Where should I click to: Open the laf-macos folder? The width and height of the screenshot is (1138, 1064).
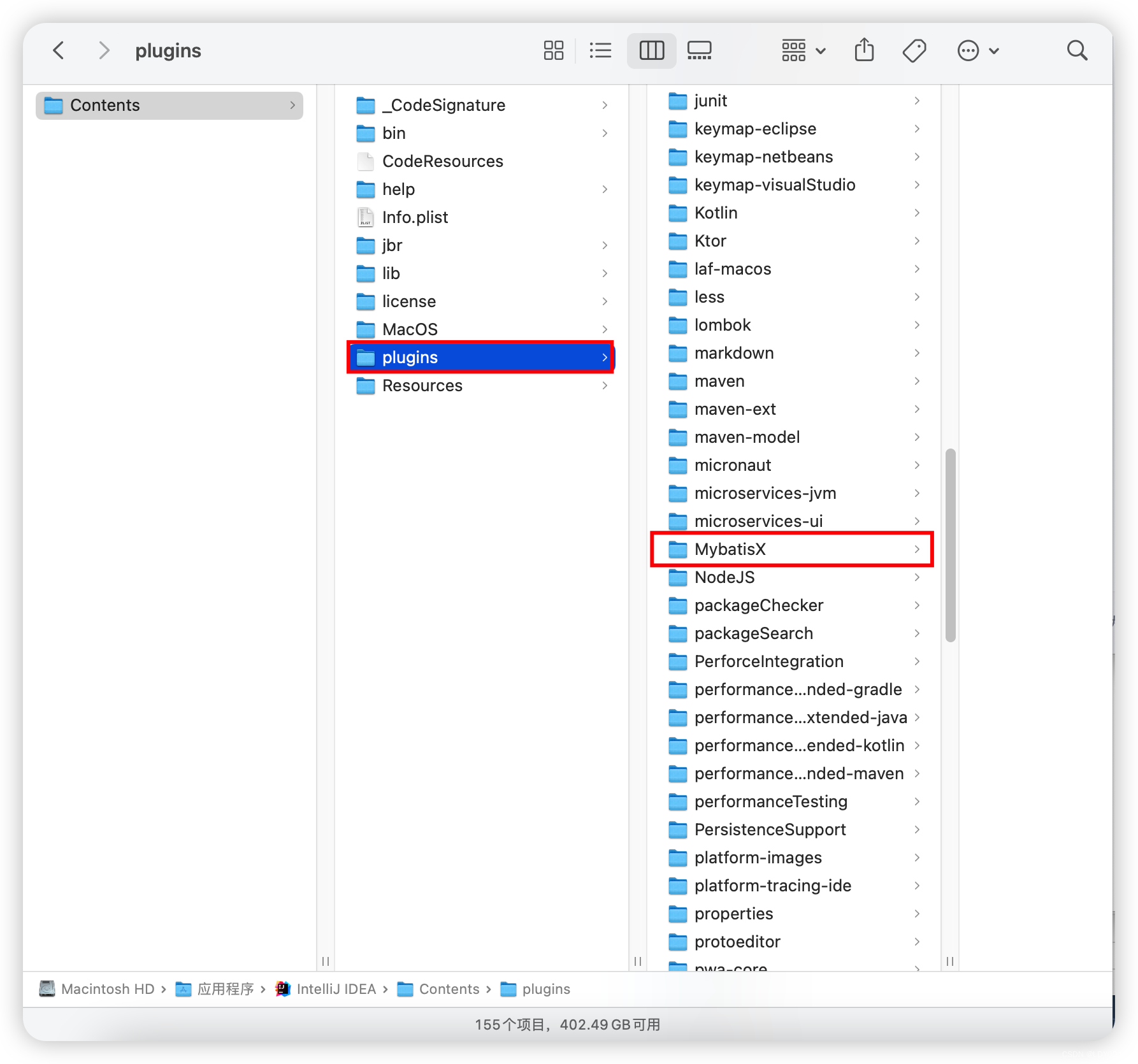(x=794, y=269)
